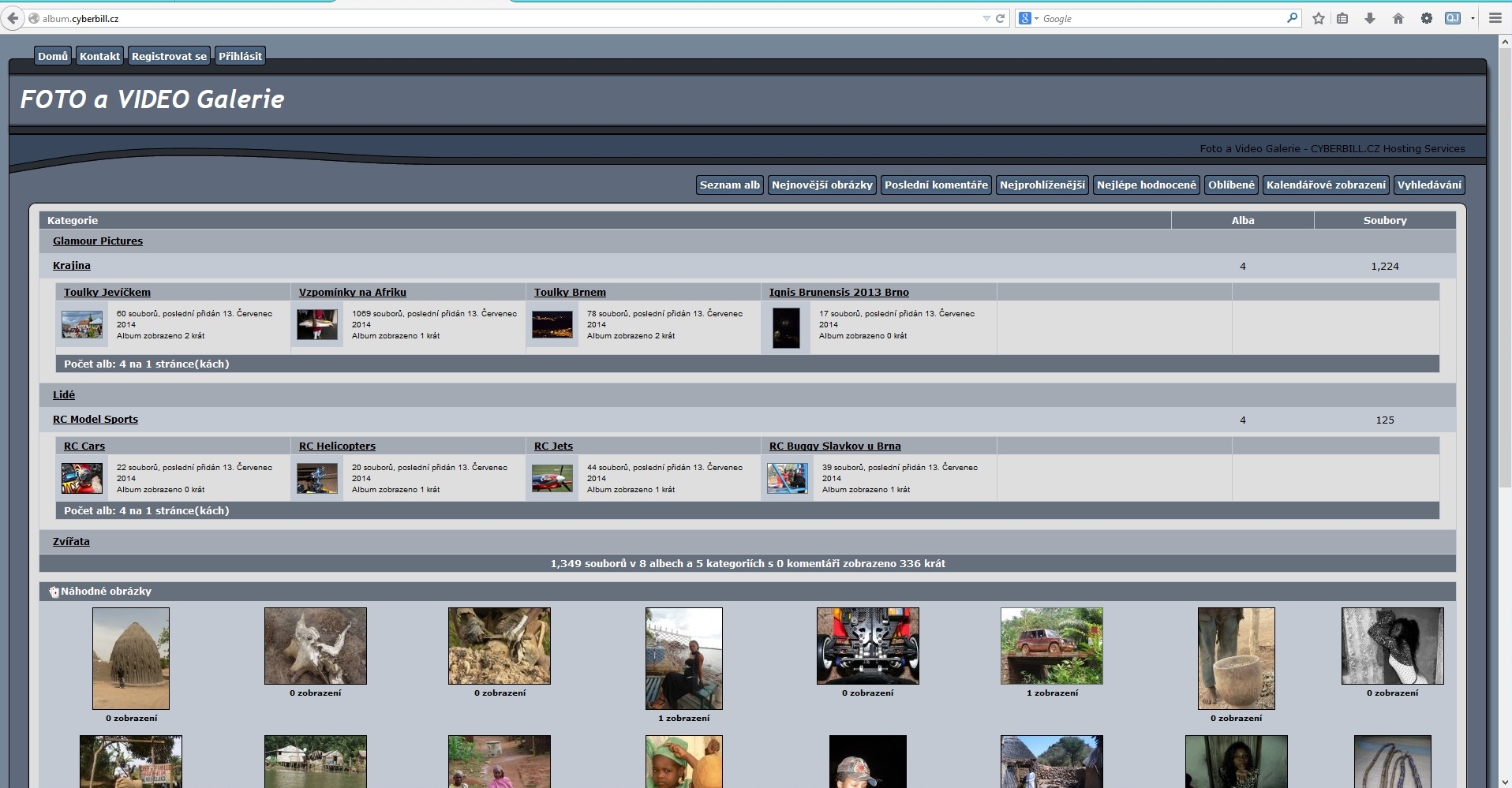1512x788 pixels.
Task: Open random image of car on bridge
Action: 1052,646
